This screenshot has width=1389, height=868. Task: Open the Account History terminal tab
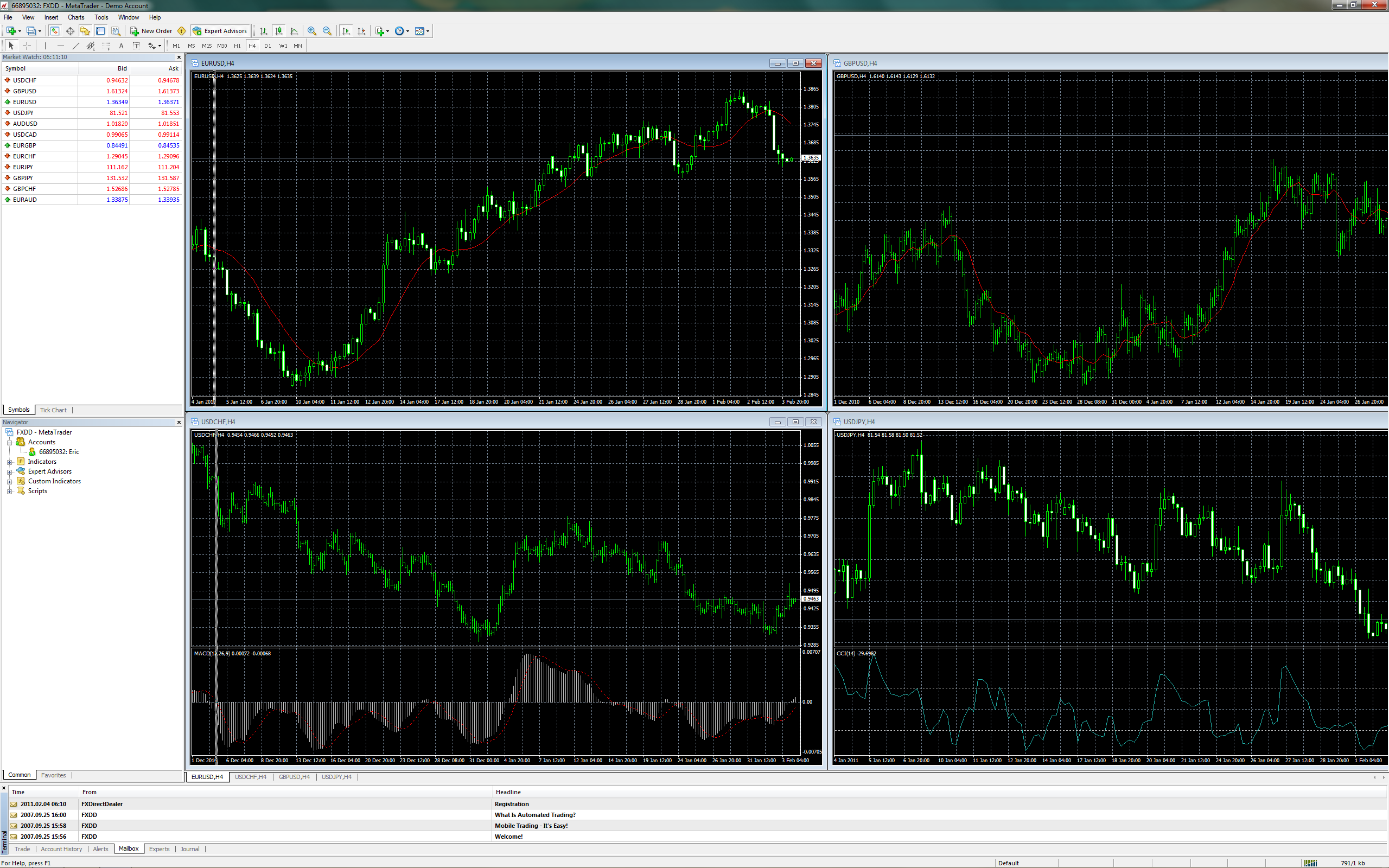pos(61,849)
